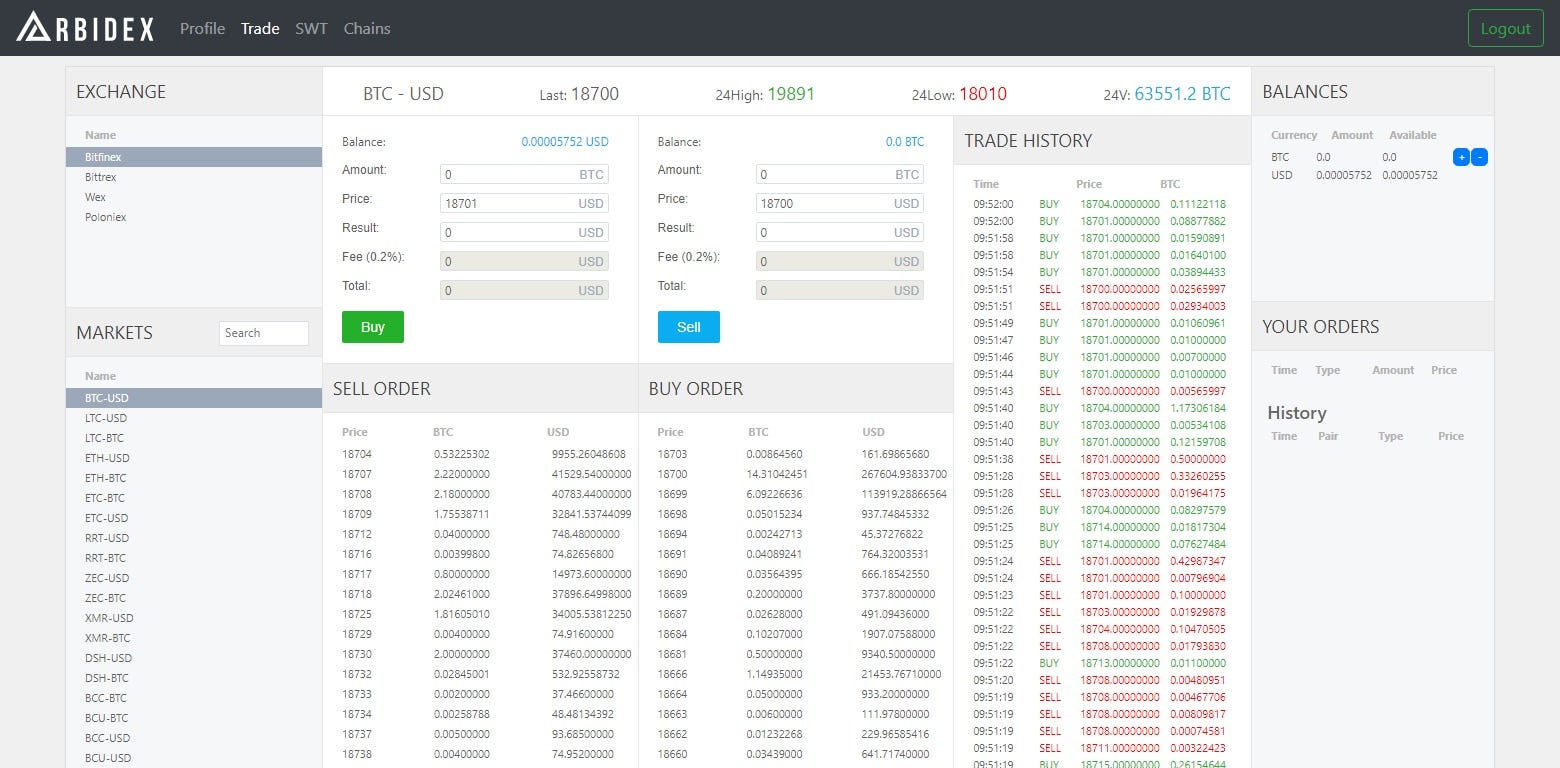Open the Trade page

pyautogui.click(x=260, y=28)
